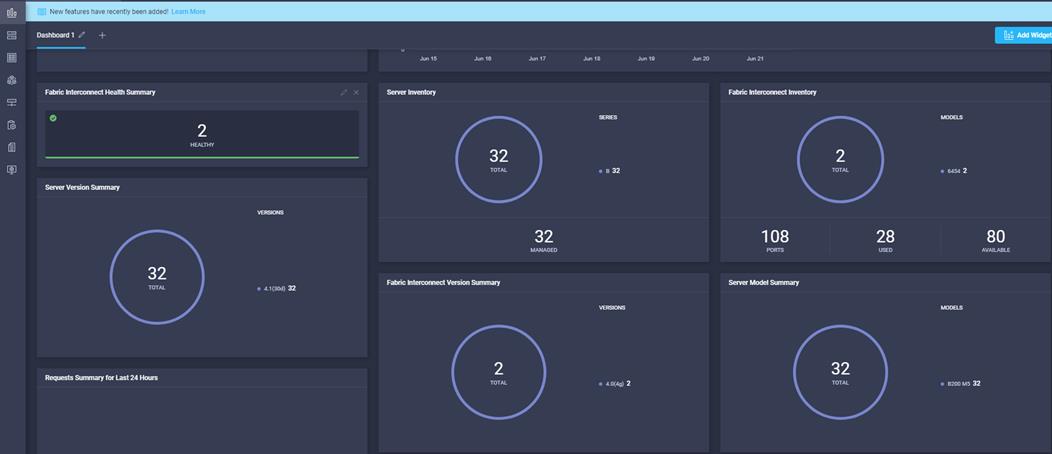
Task: Click the Jun 21 chart axis label
Action: point(755,59)
